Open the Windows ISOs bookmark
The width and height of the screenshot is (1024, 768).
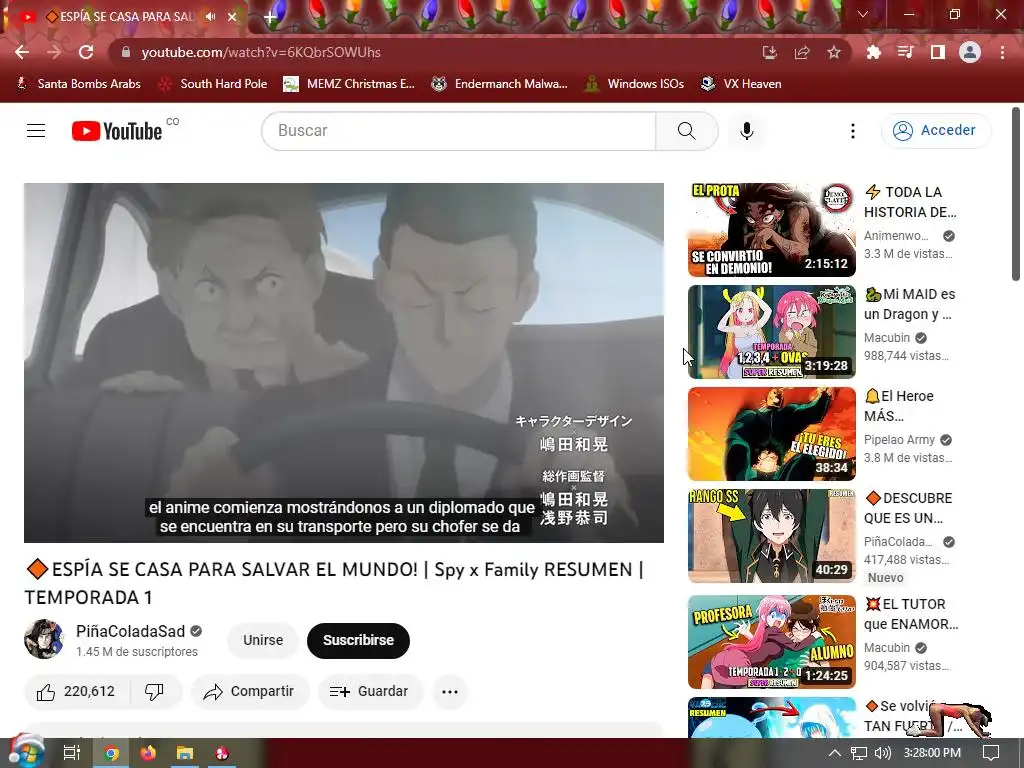coord(634,84)
